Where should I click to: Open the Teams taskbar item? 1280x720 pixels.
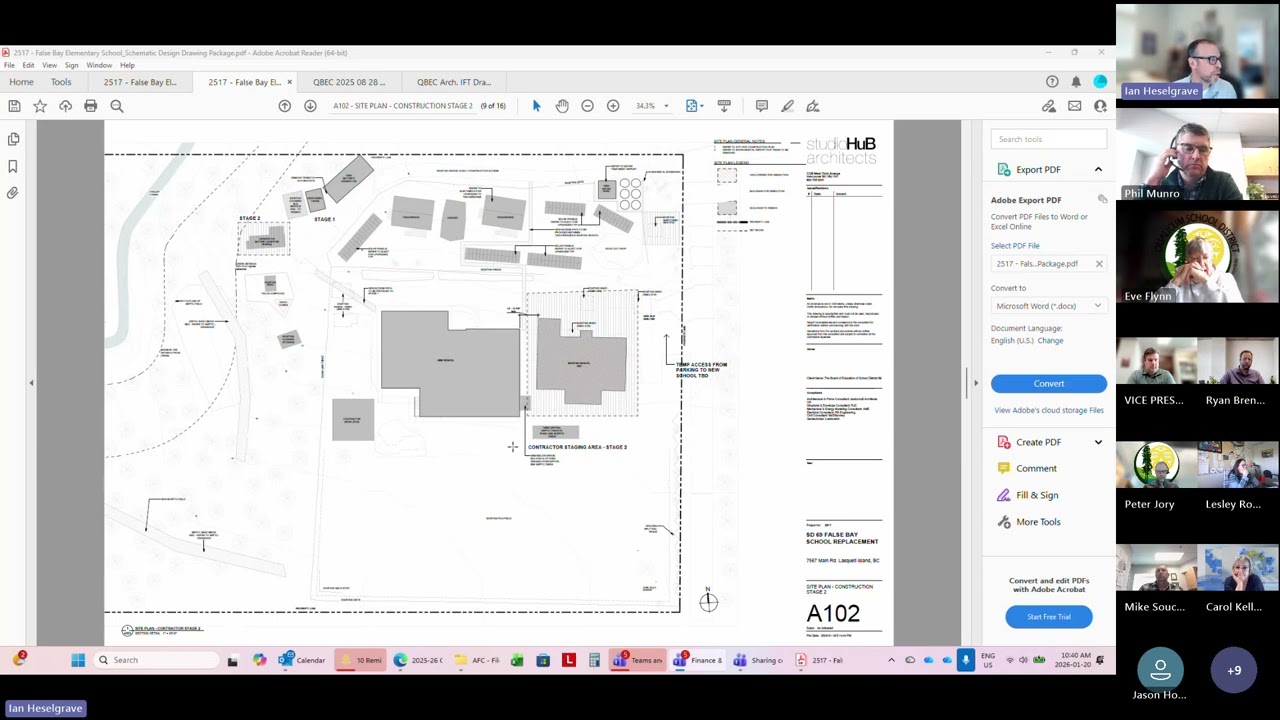tap(637, 660)
